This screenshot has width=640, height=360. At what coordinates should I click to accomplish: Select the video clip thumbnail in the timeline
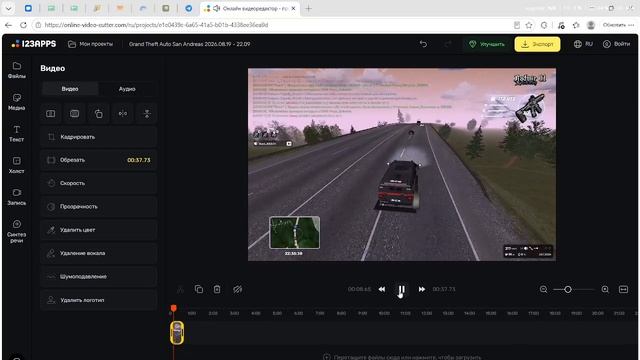[x=177, y=333]
